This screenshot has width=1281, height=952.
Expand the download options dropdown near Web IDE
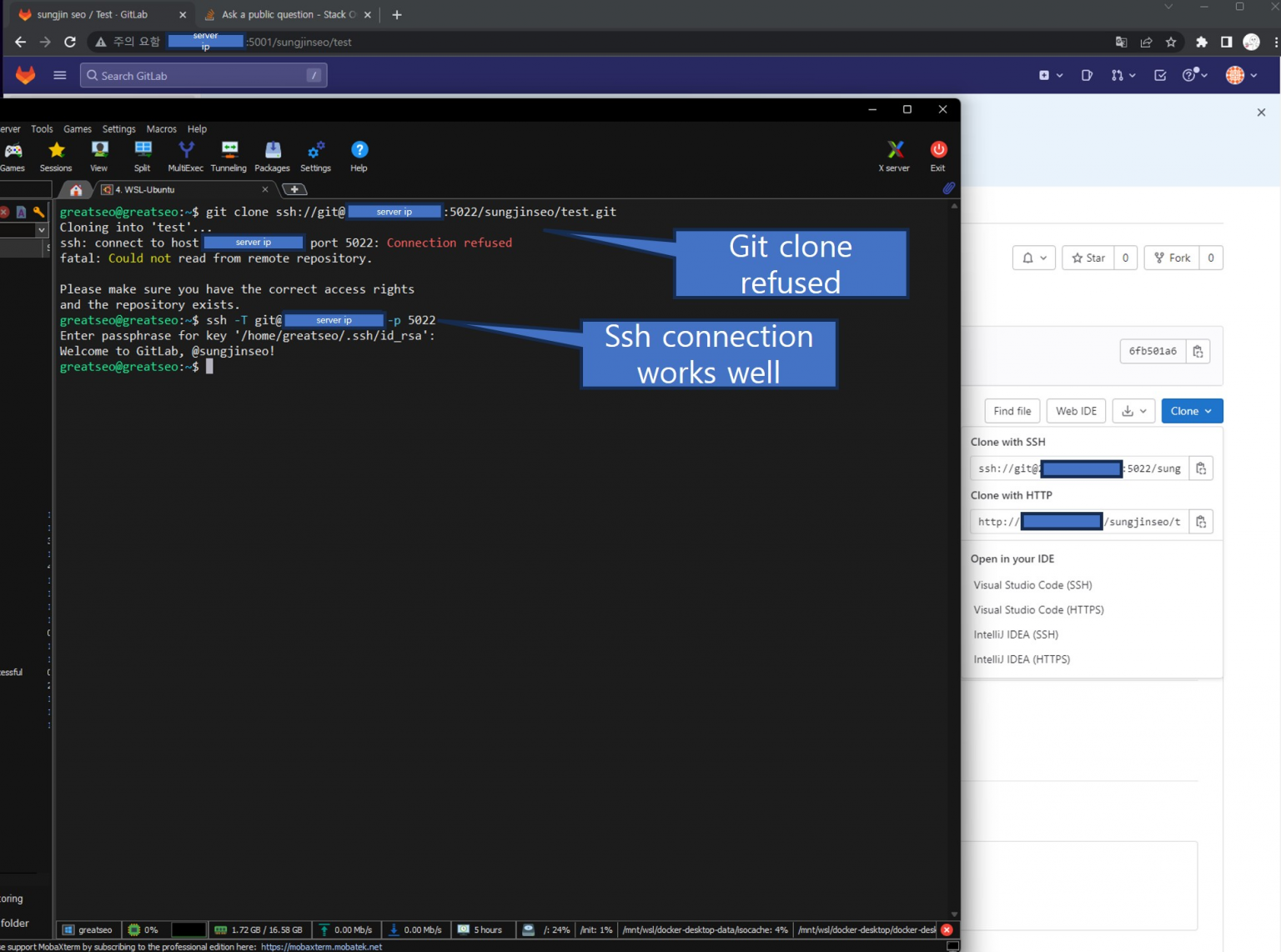(1133, 410)
